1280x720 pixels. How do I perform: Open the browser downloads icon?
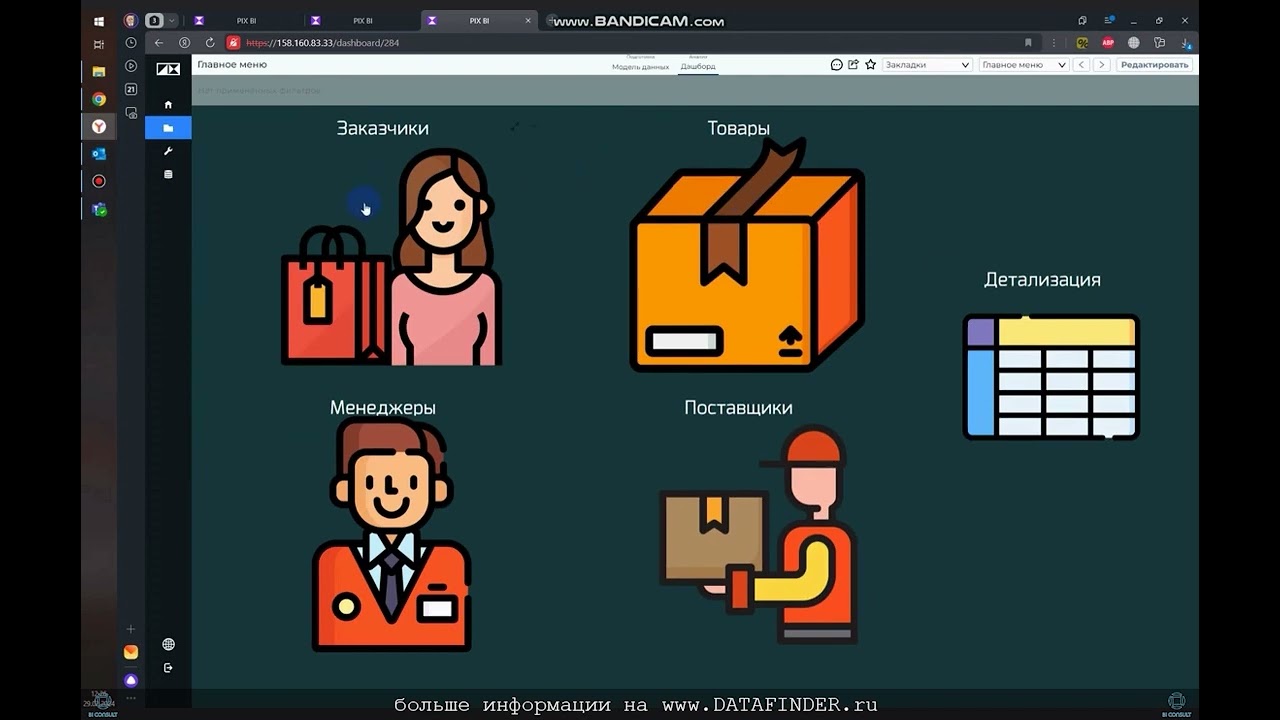pos(1184,43)
